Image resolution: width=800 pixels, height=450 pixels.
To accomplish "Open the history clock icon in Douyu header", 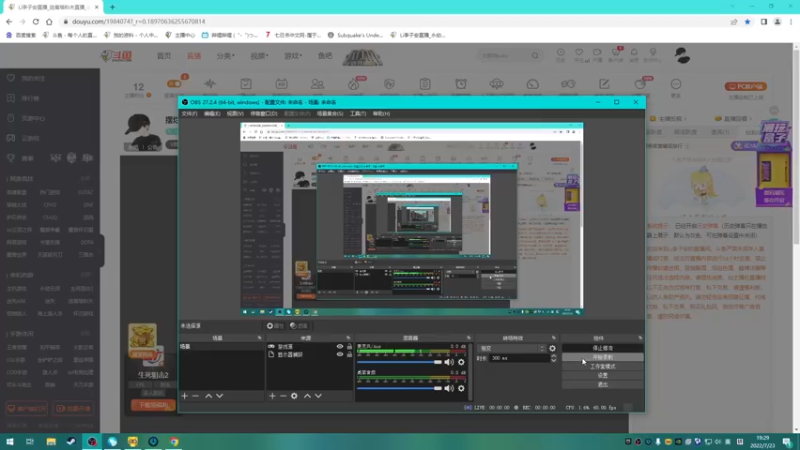I will point(561,53).
